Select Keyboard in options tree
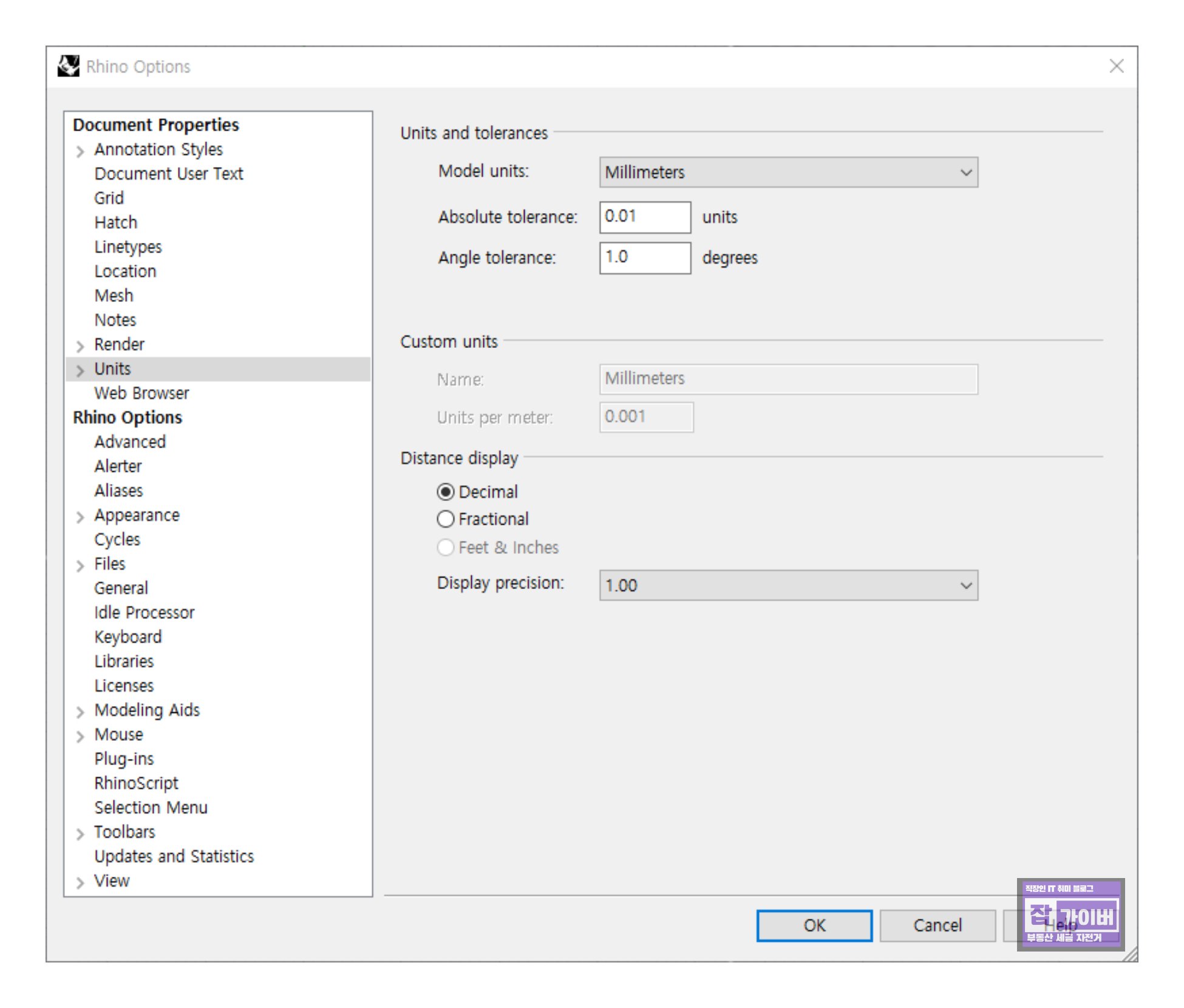Screen dimensions: 1184x1008 128,636
